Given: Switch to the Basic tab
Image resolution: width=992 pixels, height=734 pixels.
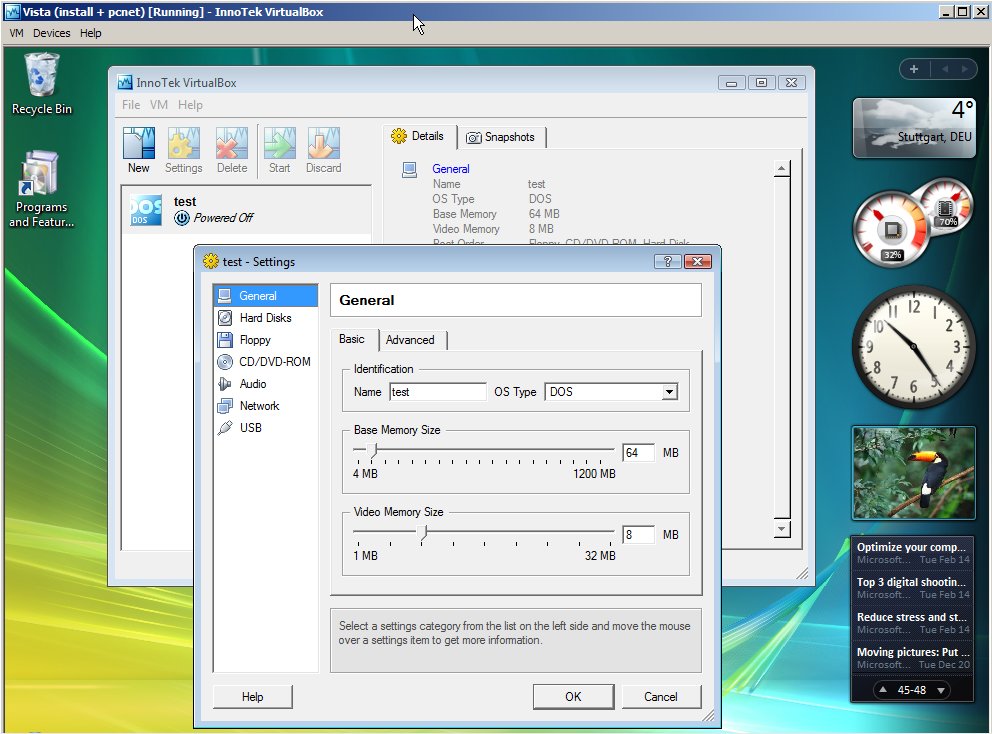Looking at the screenshot, I should pos(352,339).
